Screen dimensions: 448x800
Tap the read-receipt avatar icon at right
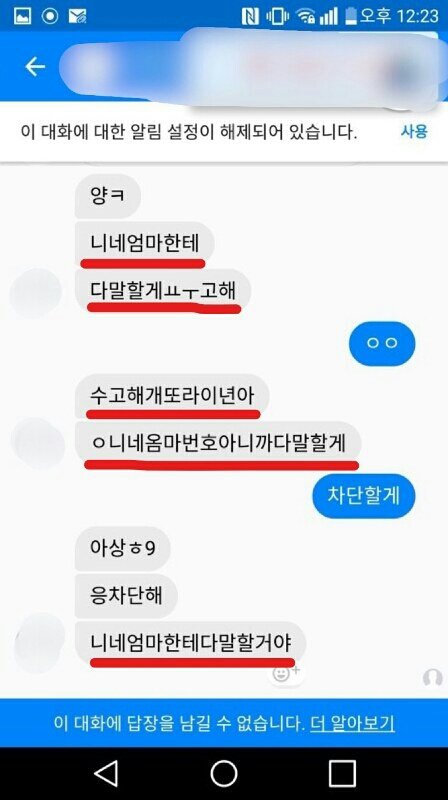(x=433, y=678)
